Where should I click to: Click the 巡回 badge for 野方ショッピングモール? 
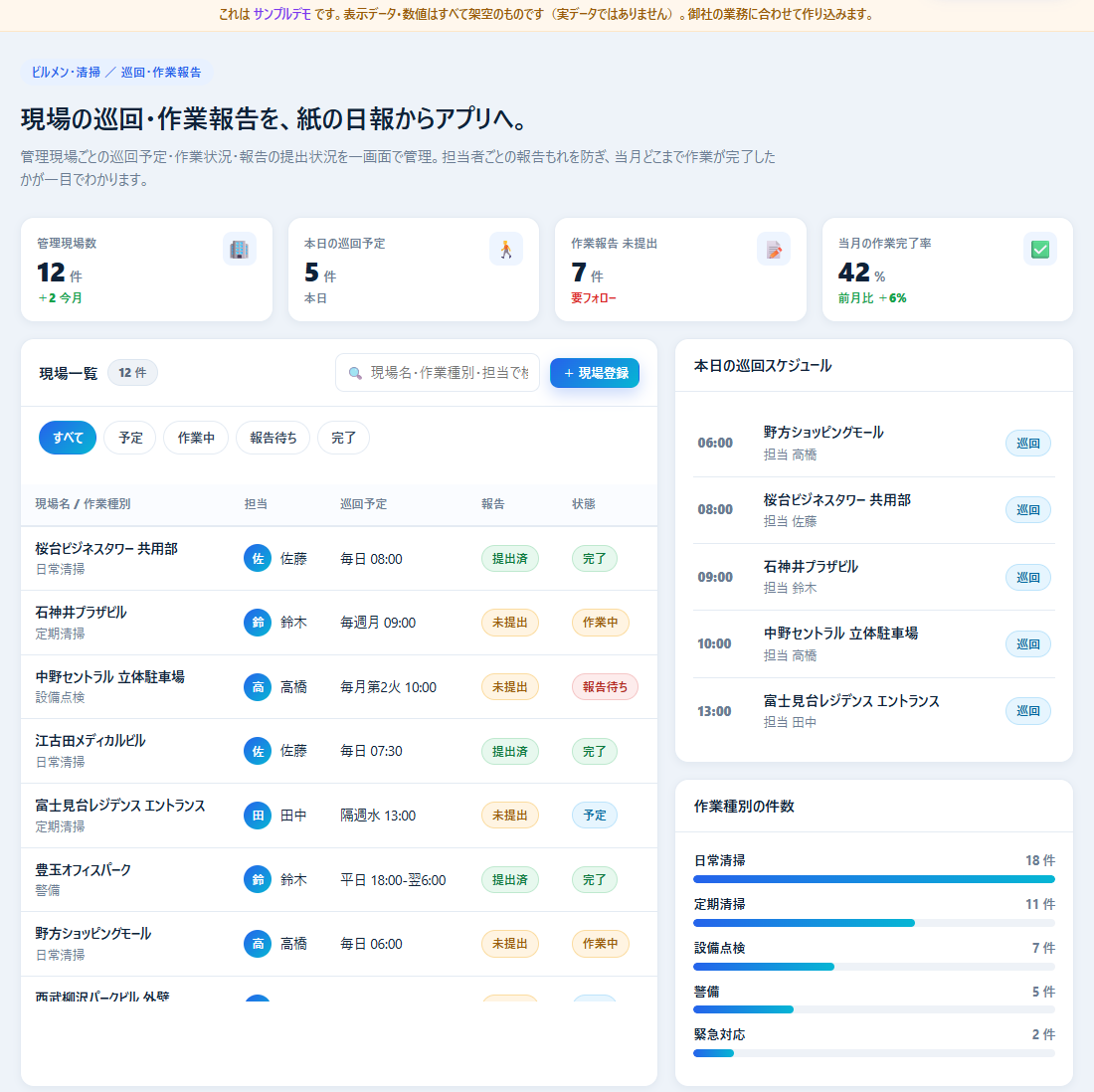(1027, 444)
